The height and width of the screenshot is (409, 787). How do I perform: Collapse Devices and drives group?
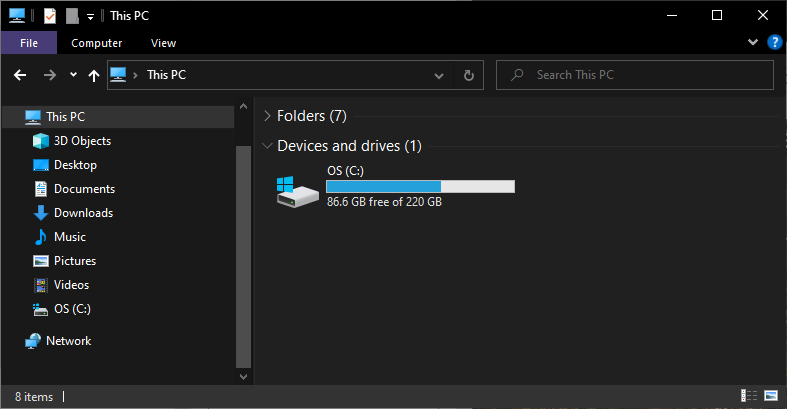coord(267,146)
